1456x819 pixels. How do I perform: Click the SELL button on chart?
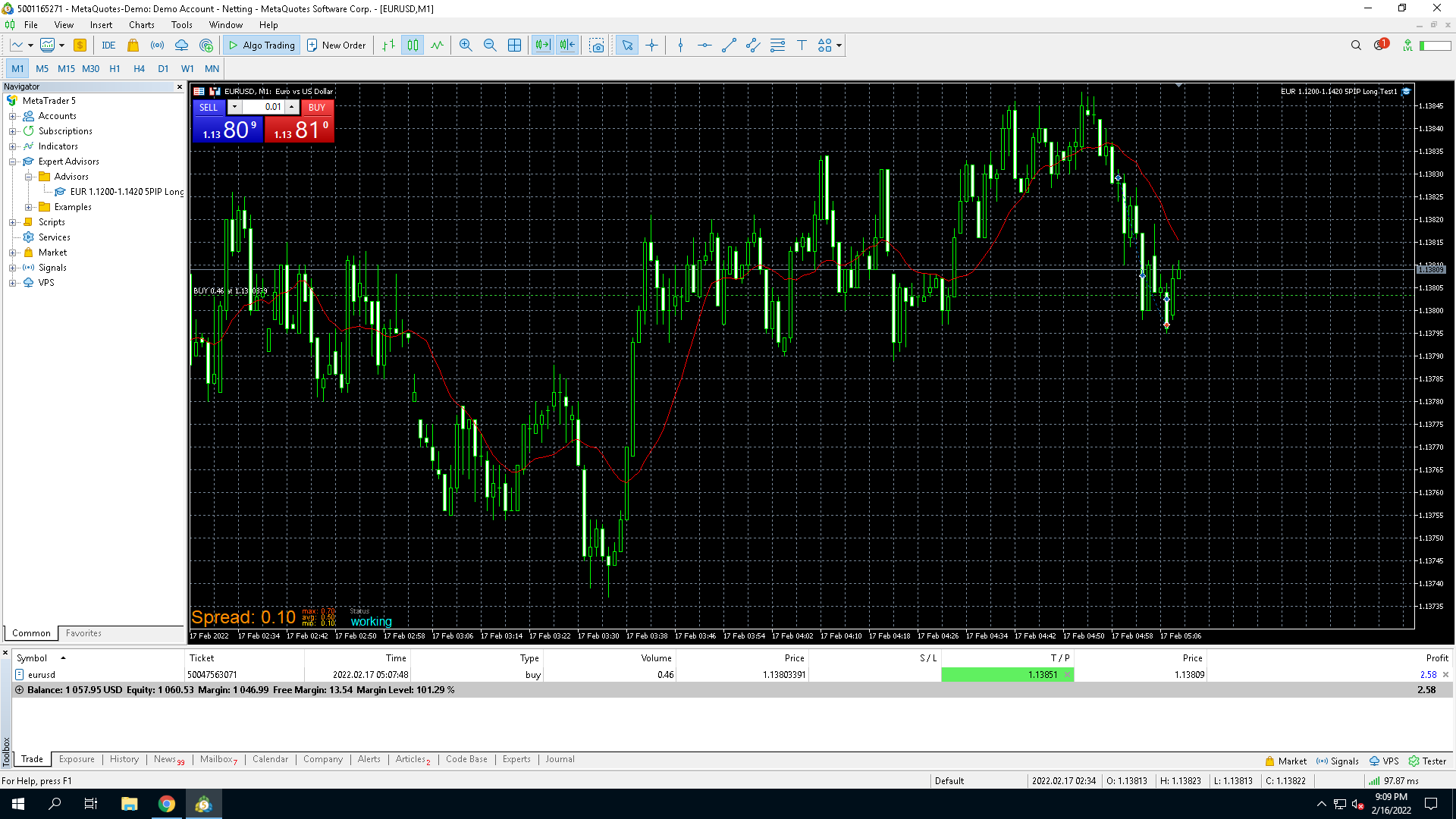pyautogui.click(x=209, y=108)
